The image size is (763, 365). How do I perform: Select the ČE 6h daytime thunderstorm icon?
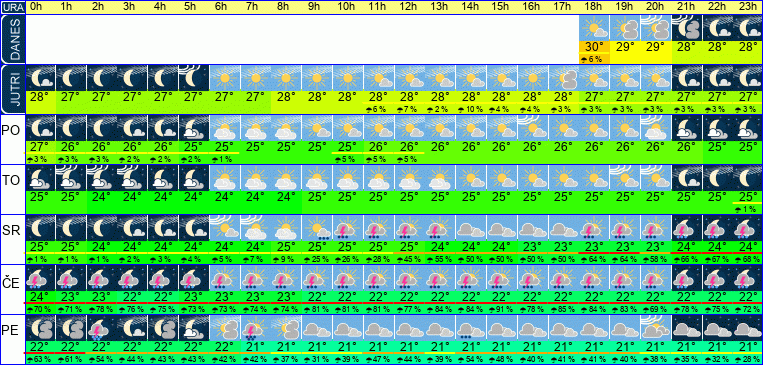tap(224, 278)
